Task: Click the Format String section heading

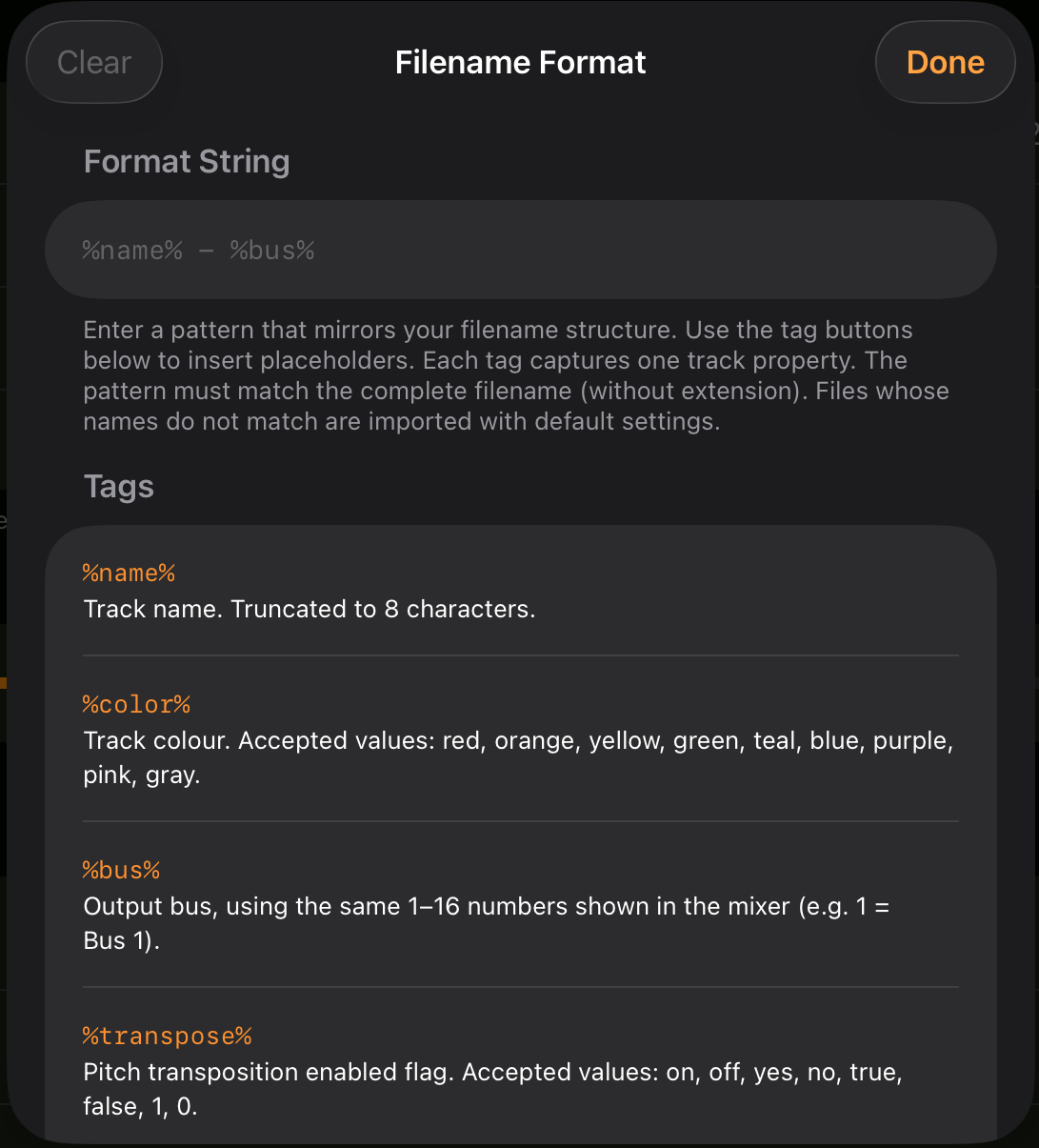Action: click(187, 161)
